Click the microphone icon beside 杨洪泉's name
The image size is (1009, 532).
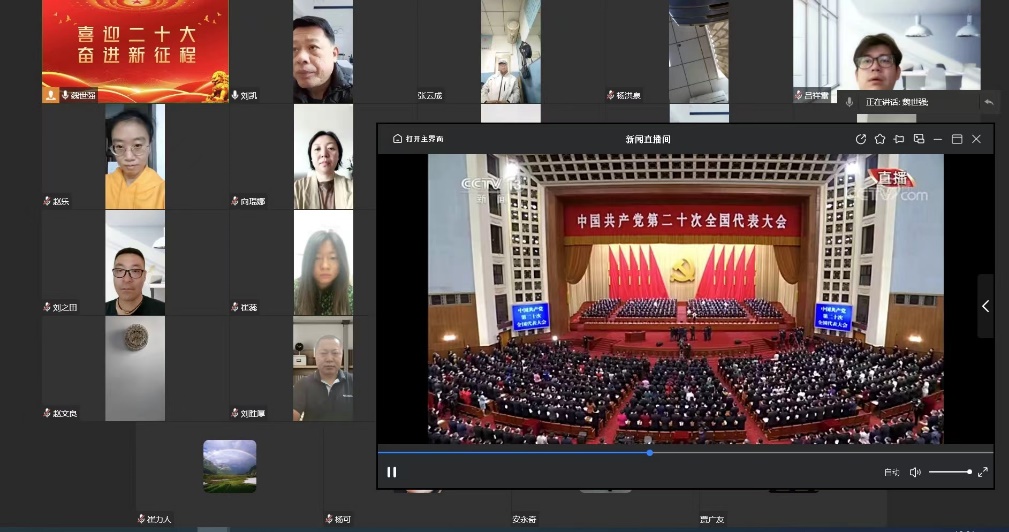610,96
